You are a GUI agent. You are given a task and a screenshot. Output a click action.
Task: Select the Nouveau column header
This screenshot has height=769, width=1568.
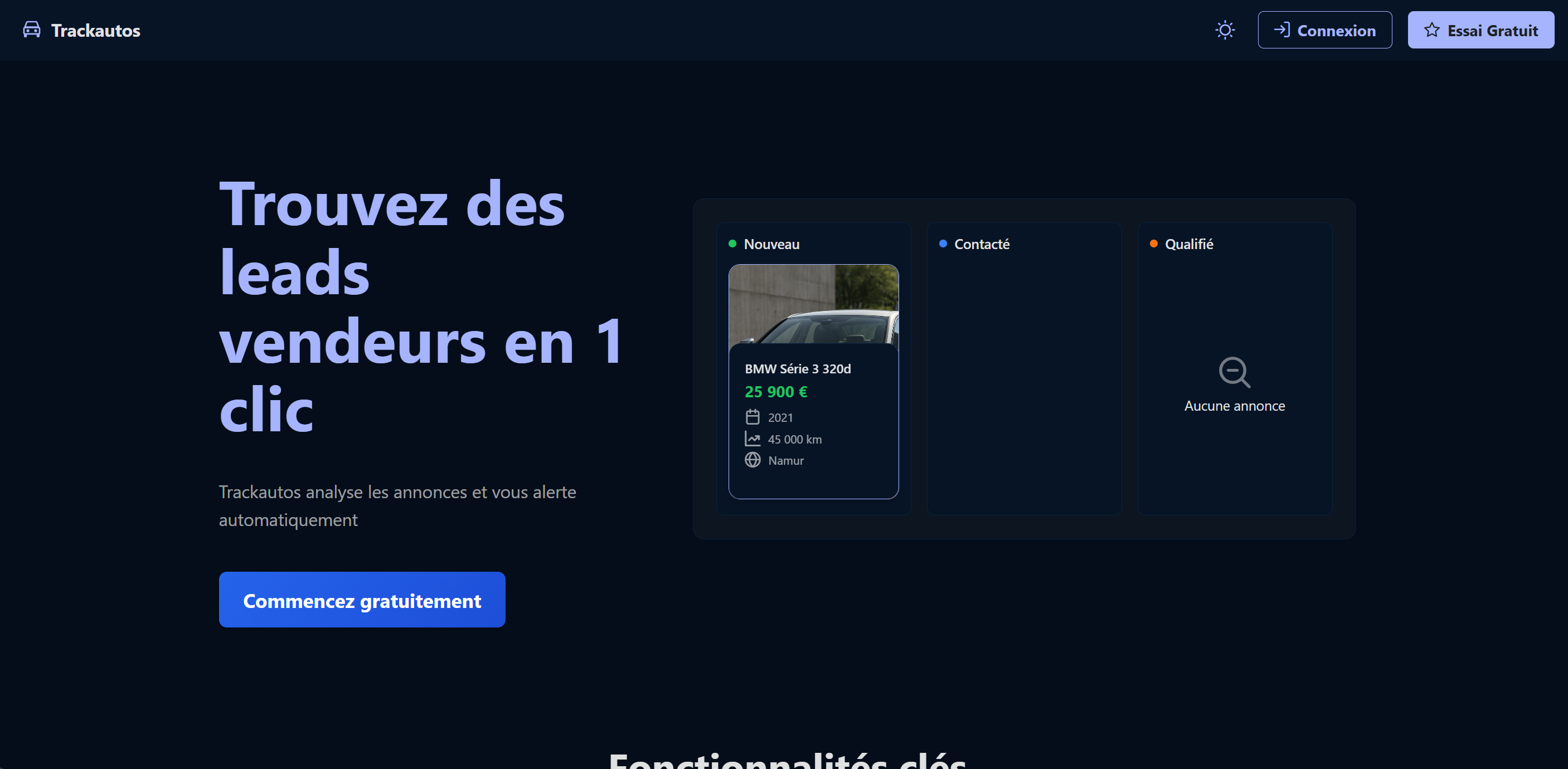tap(771, 244)
